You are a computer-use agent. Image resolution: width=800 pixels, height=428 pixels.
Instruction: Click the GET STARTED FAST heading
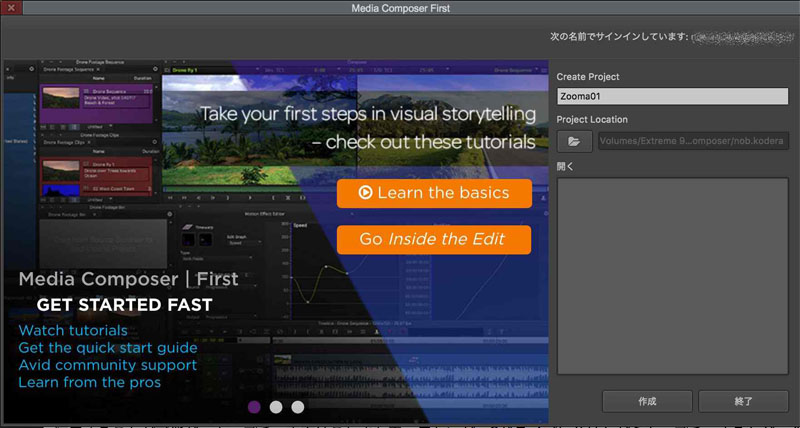pos(124,305)
